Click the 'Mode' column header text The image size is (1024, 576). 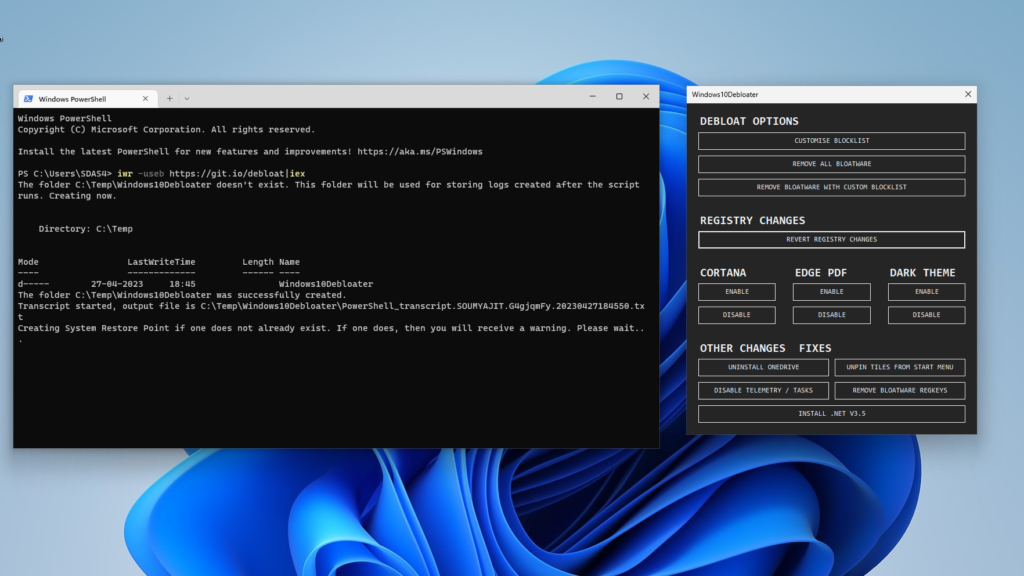tap(28, 262)
